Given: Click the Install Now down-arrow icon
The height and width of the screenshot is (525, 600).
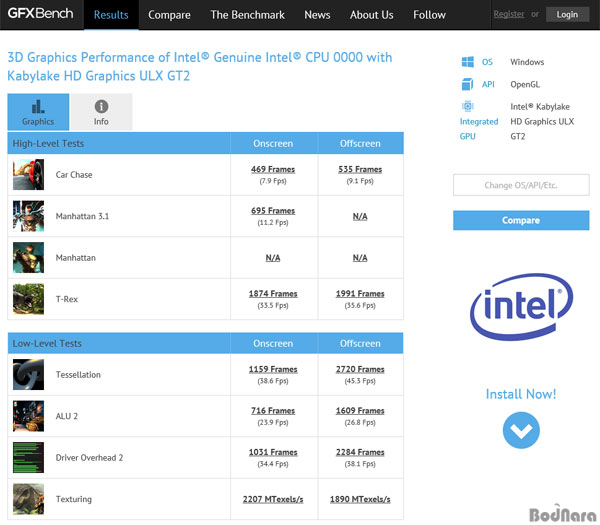Looking at the screenshot, I should coord(521,430).
